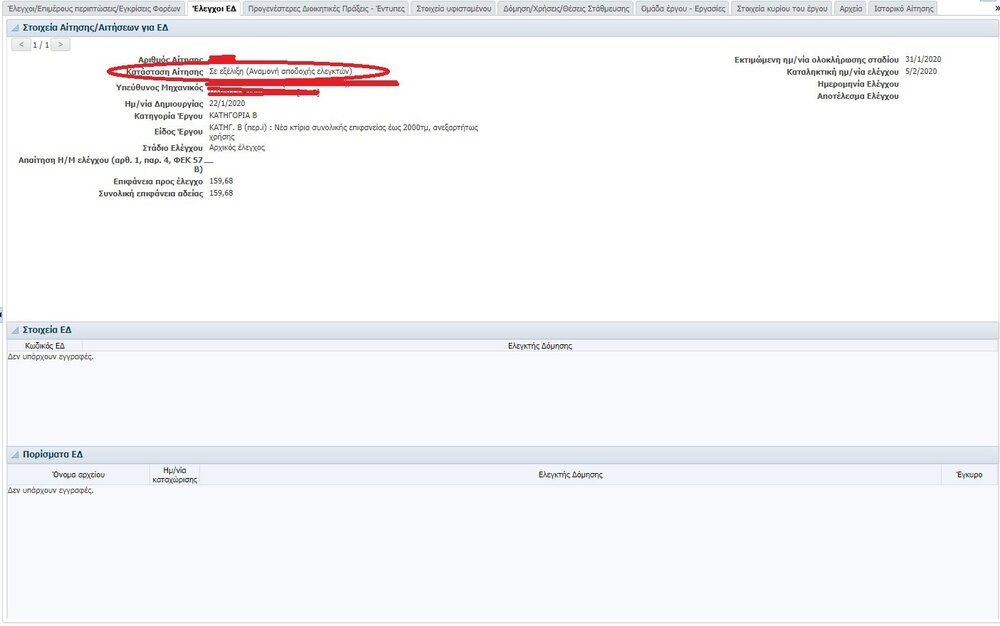The width and height of the screenshot is (1000, 626).
Task: Open the Αρχεία tab
Action: (x=850, y=8)
